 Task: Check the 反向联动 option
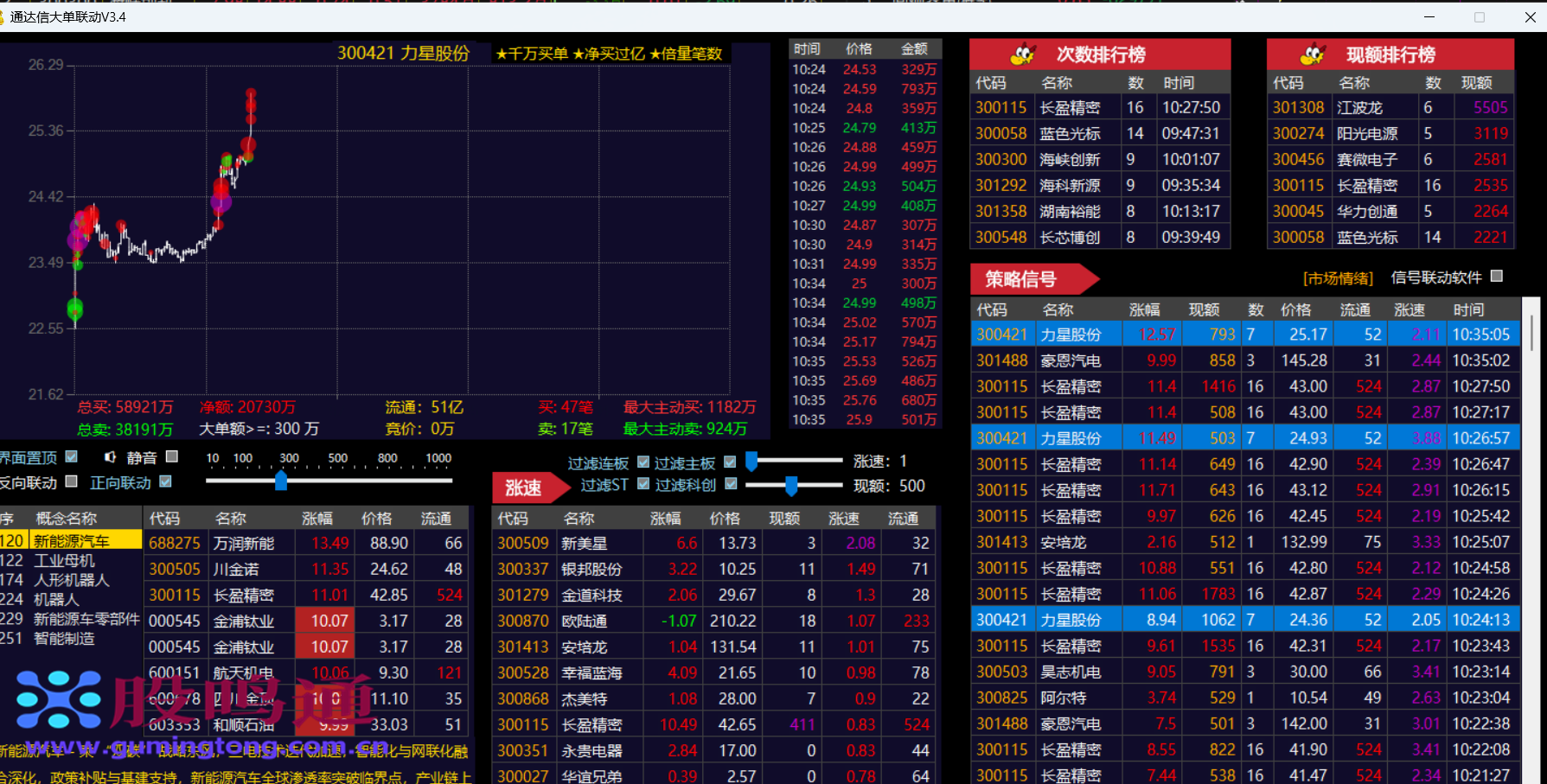tap(72, 481)
